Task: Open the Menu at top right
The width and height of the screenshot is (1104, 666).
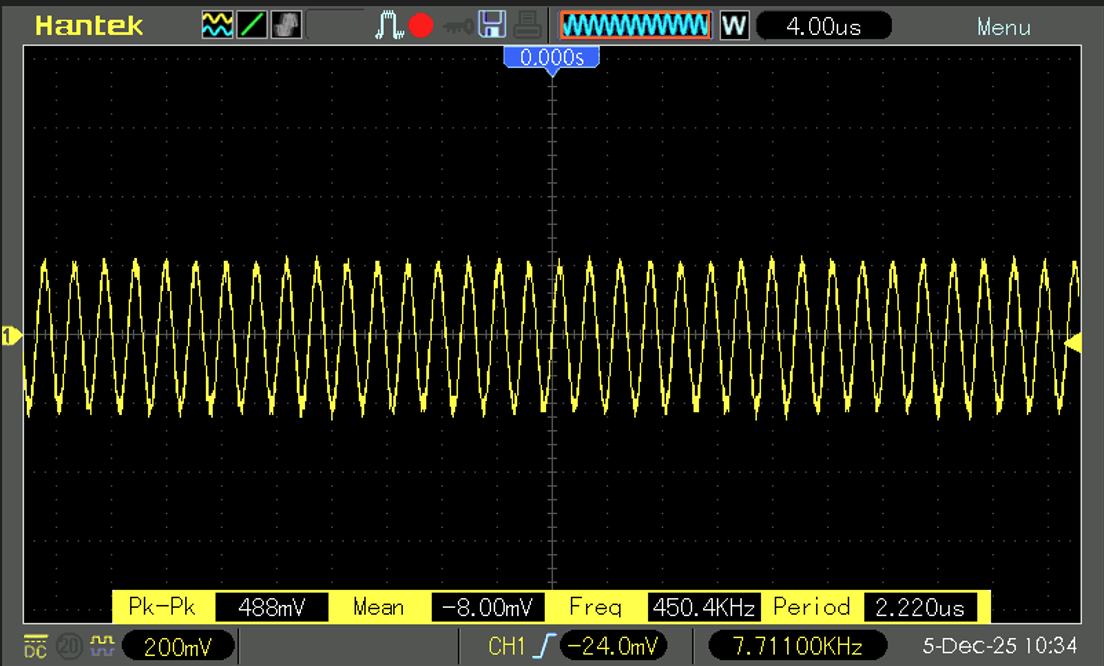Action: pos(1003,27)
